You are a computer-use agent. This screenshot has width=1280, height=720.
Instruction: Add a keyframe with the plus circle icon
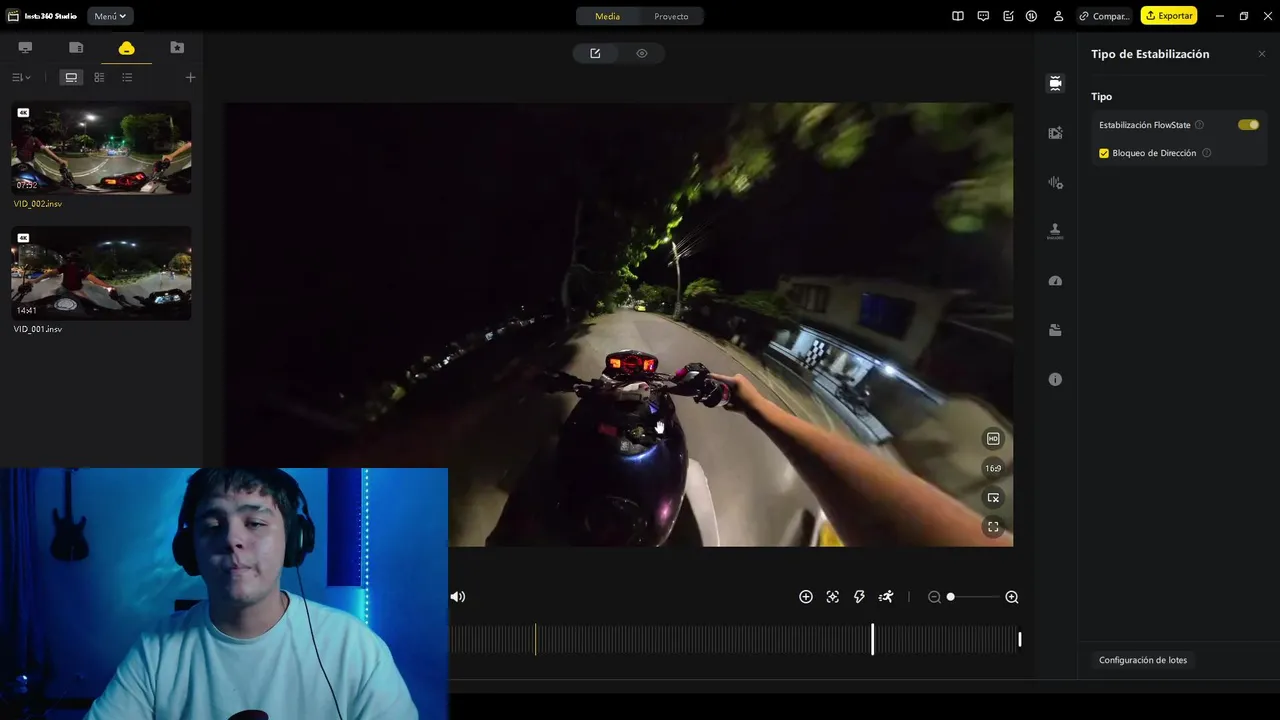coord(806,597)
